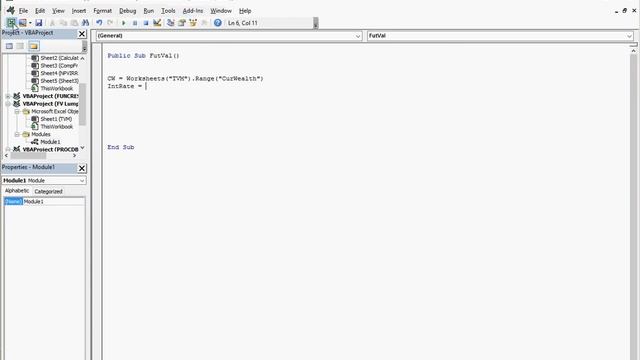
Task: Open the Run menu
Action: (149, 11)
